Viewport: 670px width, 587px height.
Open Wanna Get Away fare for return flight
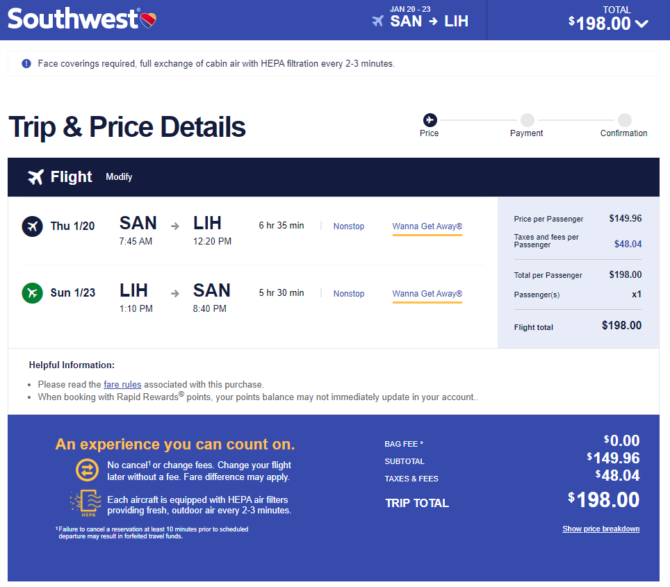[427, 294]
